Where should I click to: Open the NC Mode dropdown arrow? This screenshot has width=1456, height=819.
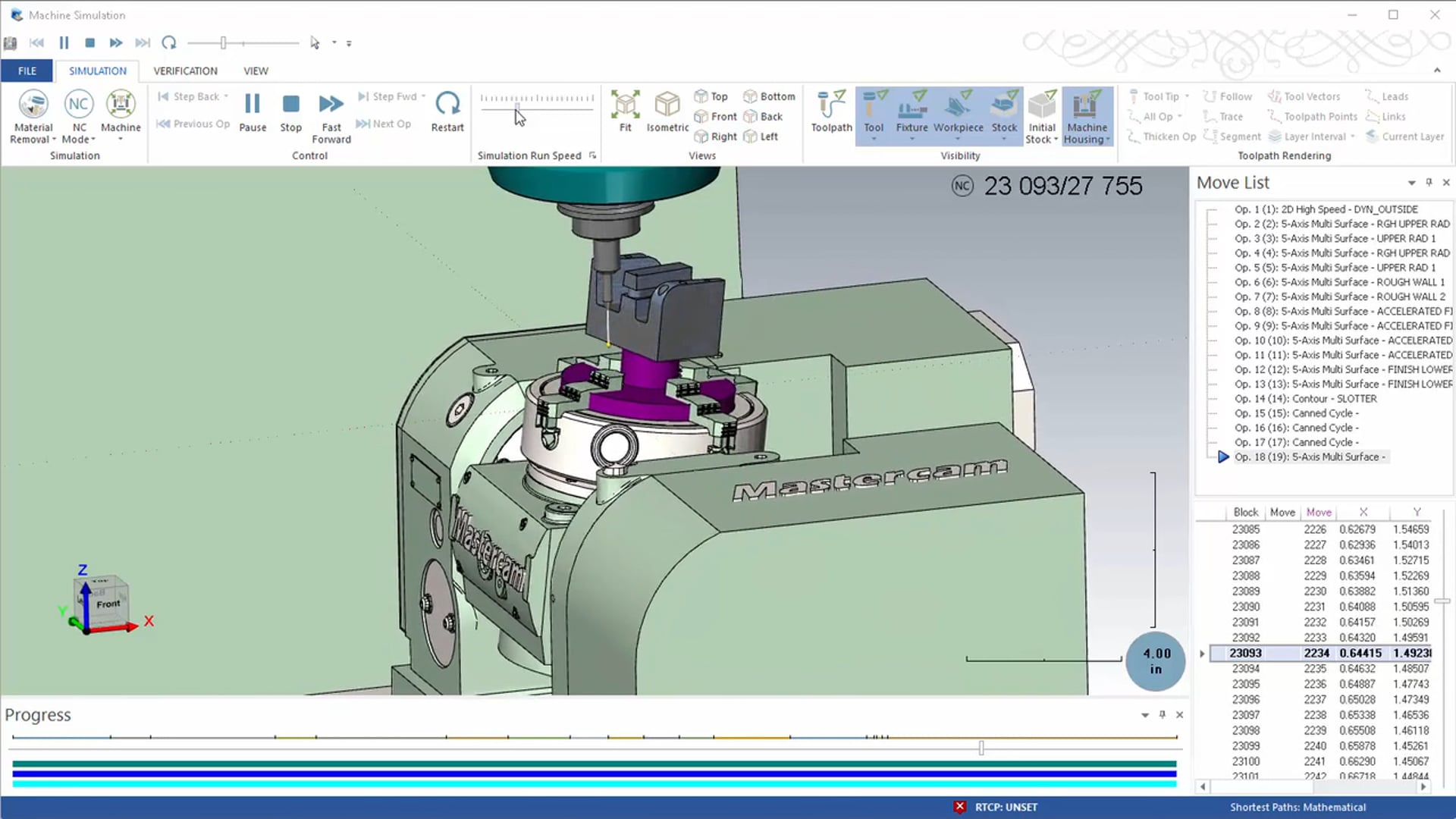point(93,140)
